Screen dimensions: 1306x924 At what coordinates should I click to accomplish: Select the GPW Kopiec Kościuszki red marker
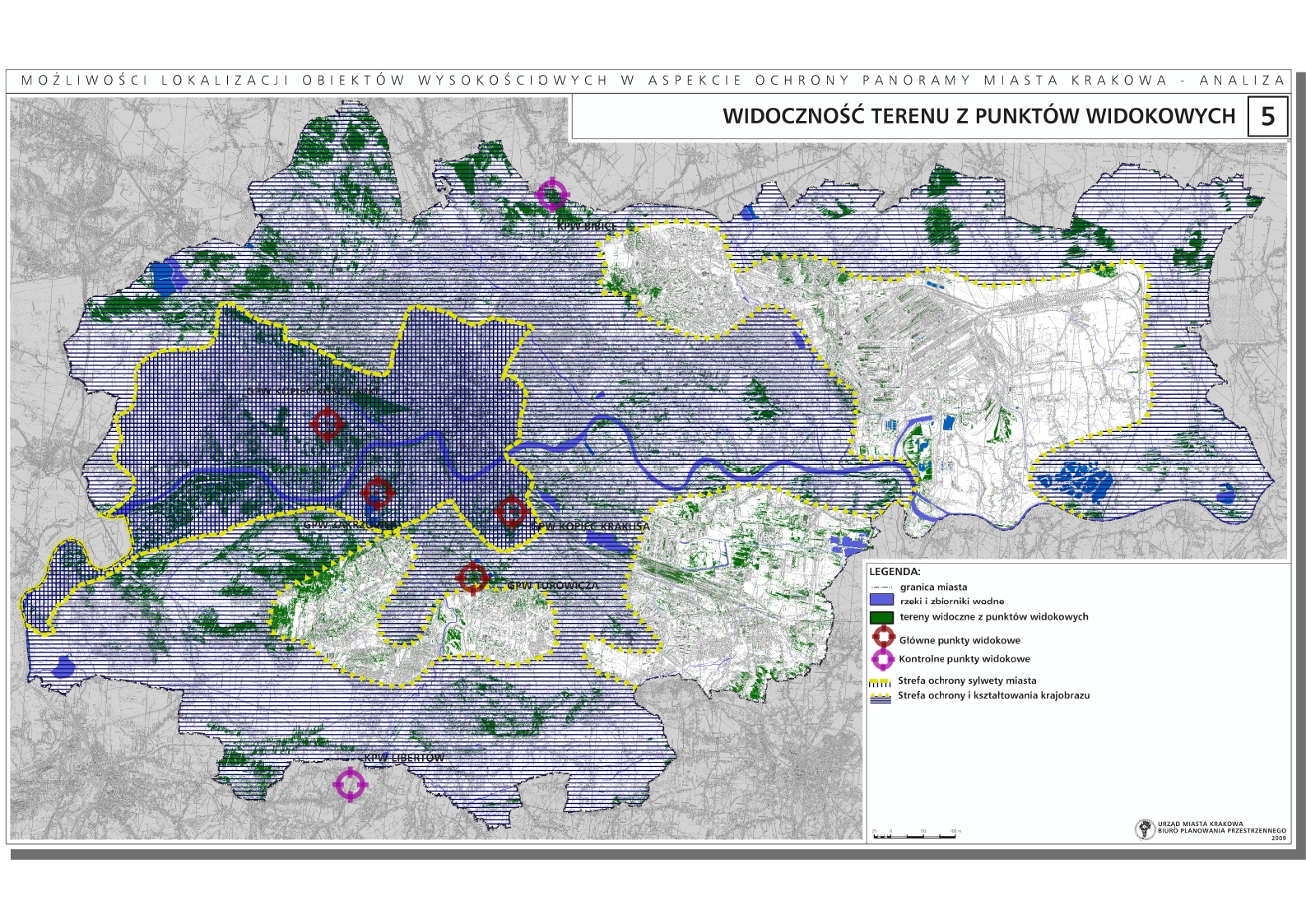(327, 424)
